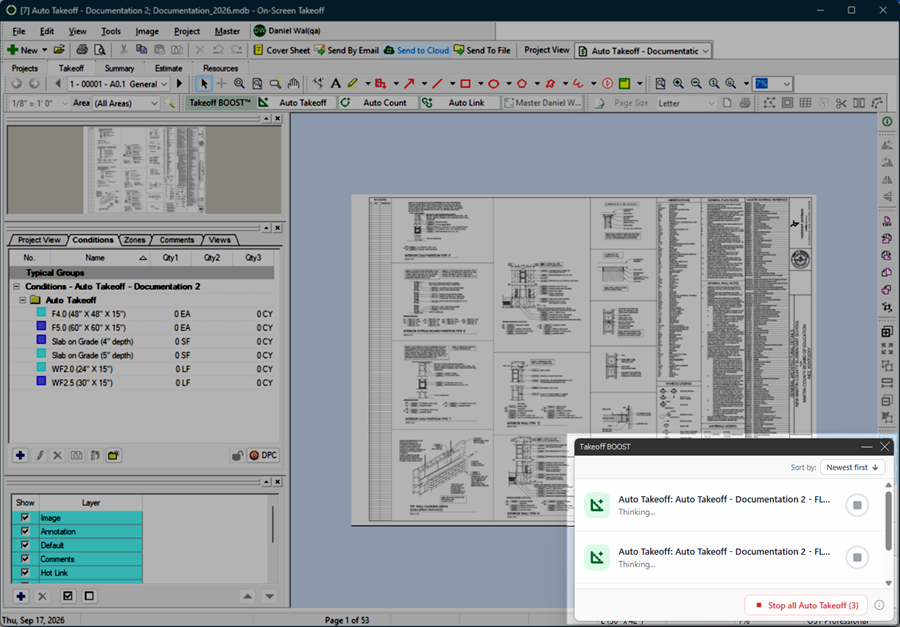Click the Zoom Out magnifier icon
The height and width of the screenshot is (627, 900).
tap(696, 84)
